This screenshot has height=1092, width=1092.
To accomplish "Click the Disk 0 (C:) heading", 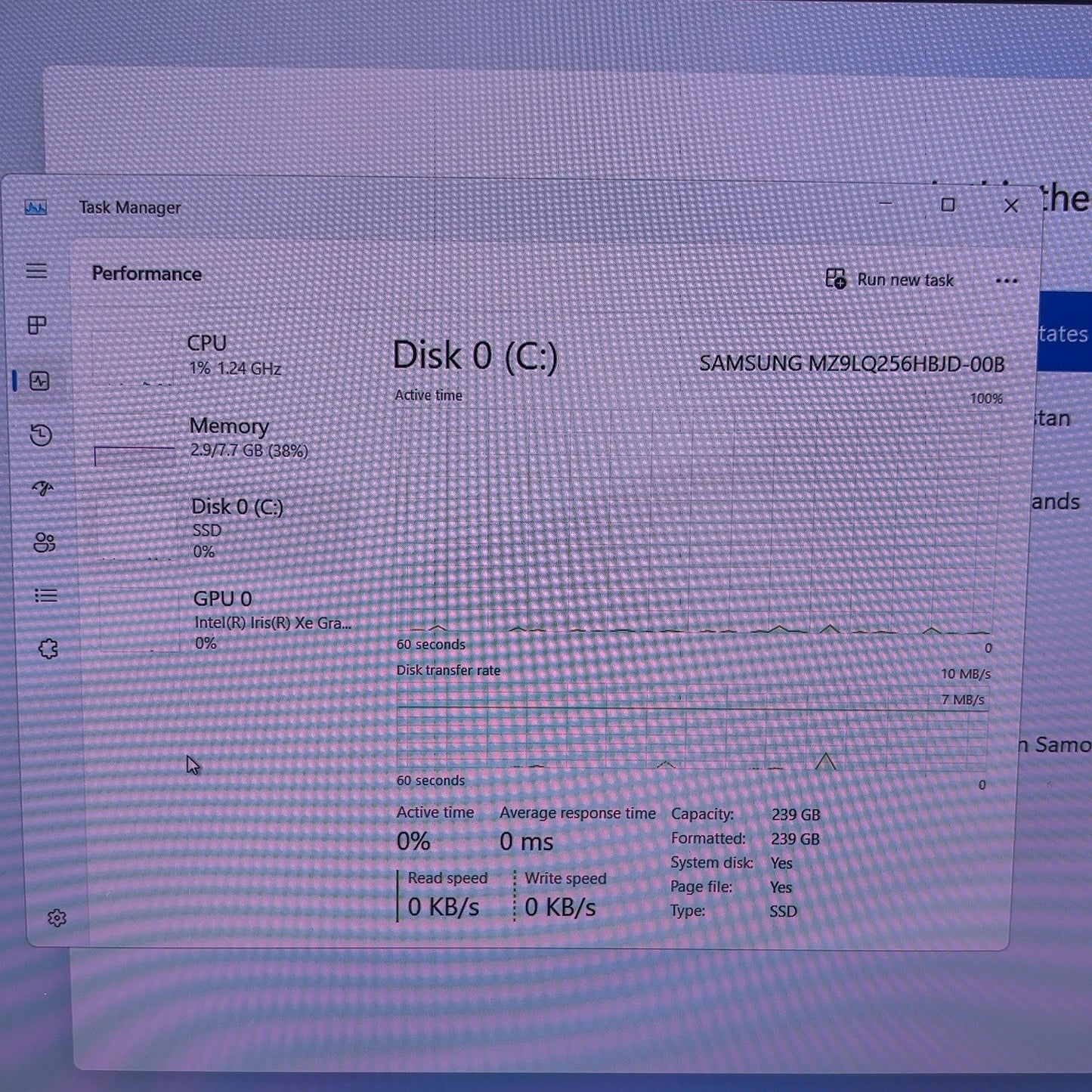I will point(475,356).
